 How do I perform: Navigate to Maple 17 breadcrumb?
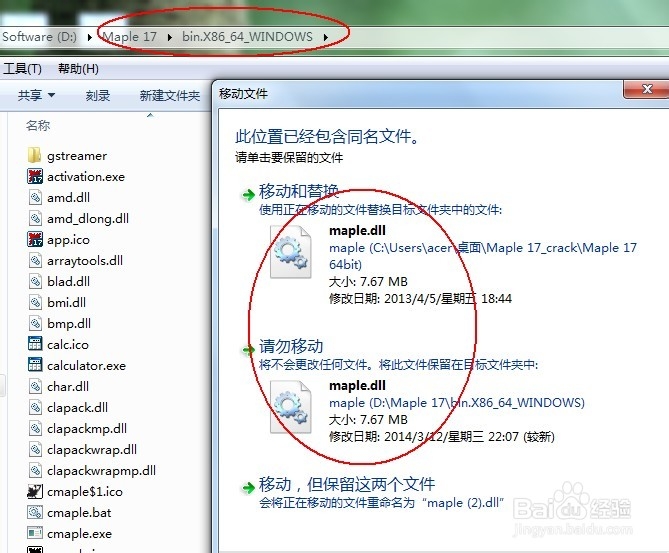[131, 37]
